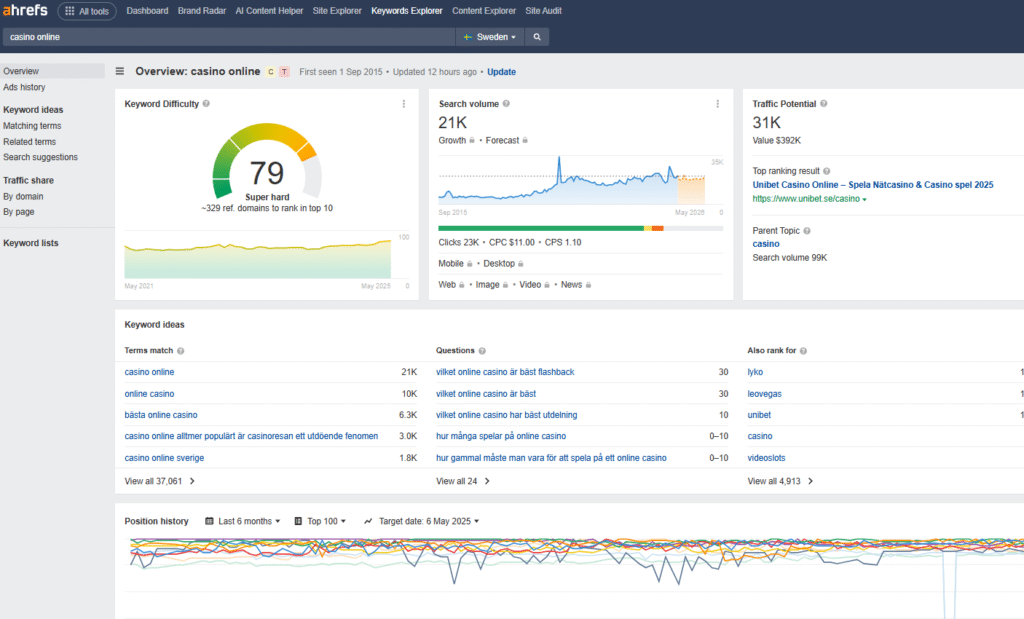Click the search volume trend chart

572,180
